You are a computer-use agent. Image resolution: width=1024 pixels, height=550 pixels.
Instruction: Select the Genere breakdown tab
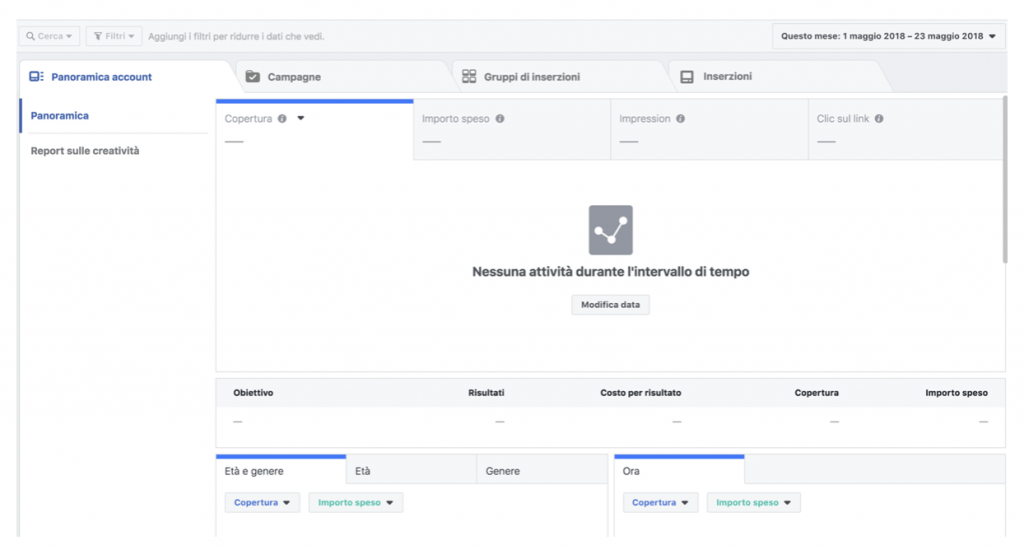[542, 470]
